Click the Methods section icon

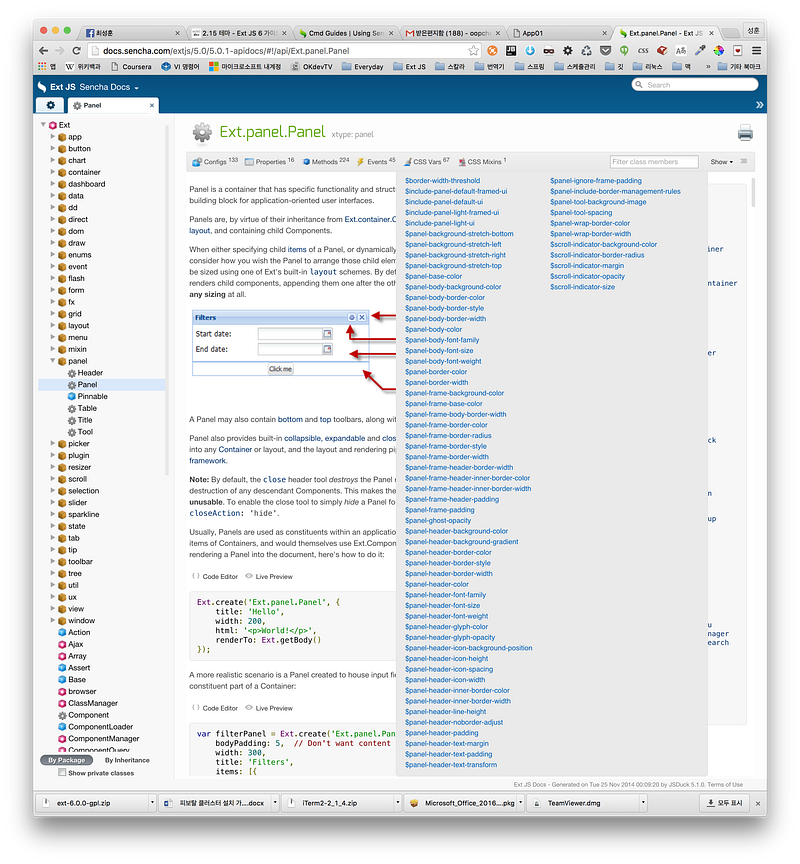coord(306,162)
